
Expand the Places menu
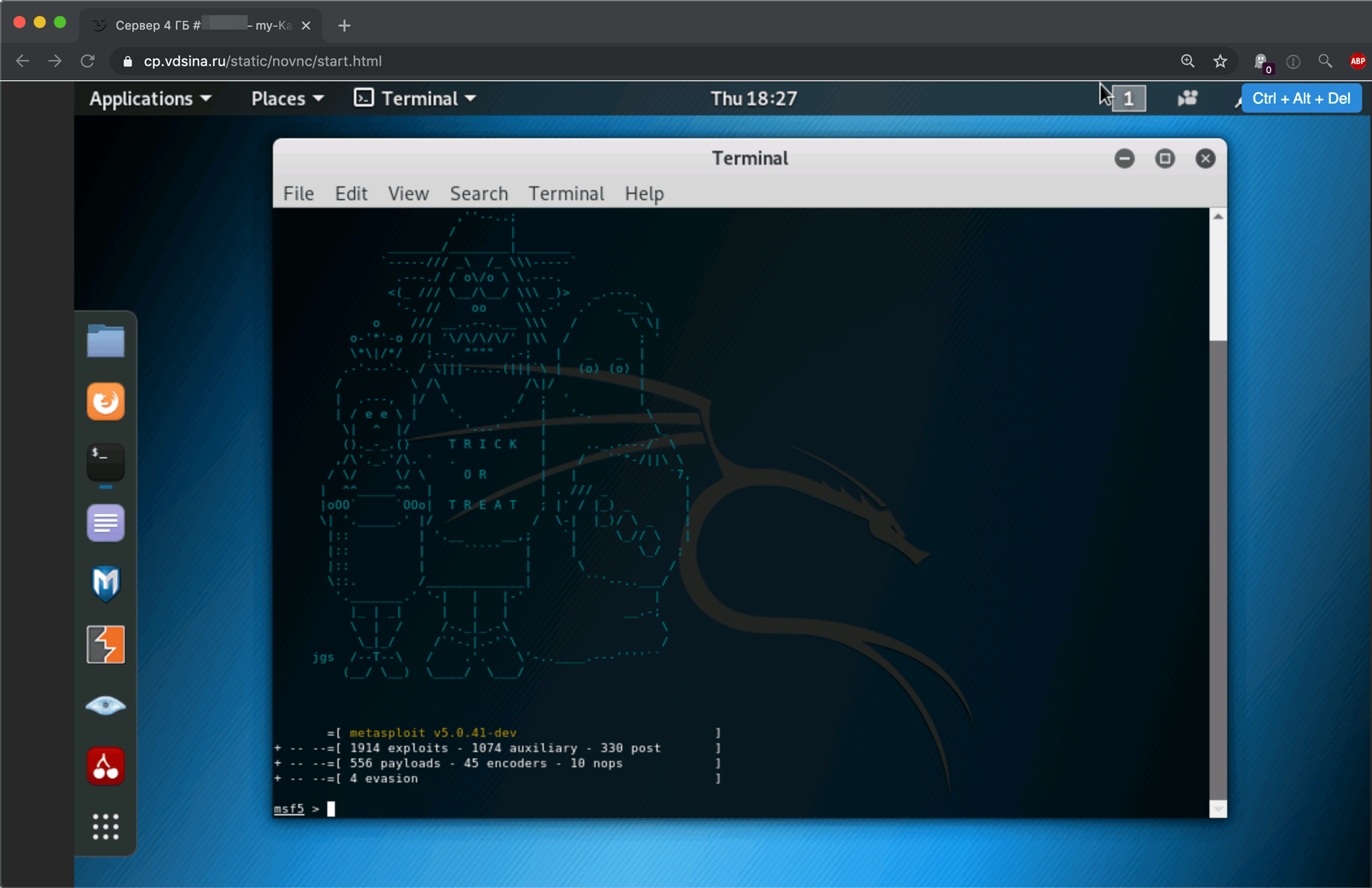[x=287, y=98]
